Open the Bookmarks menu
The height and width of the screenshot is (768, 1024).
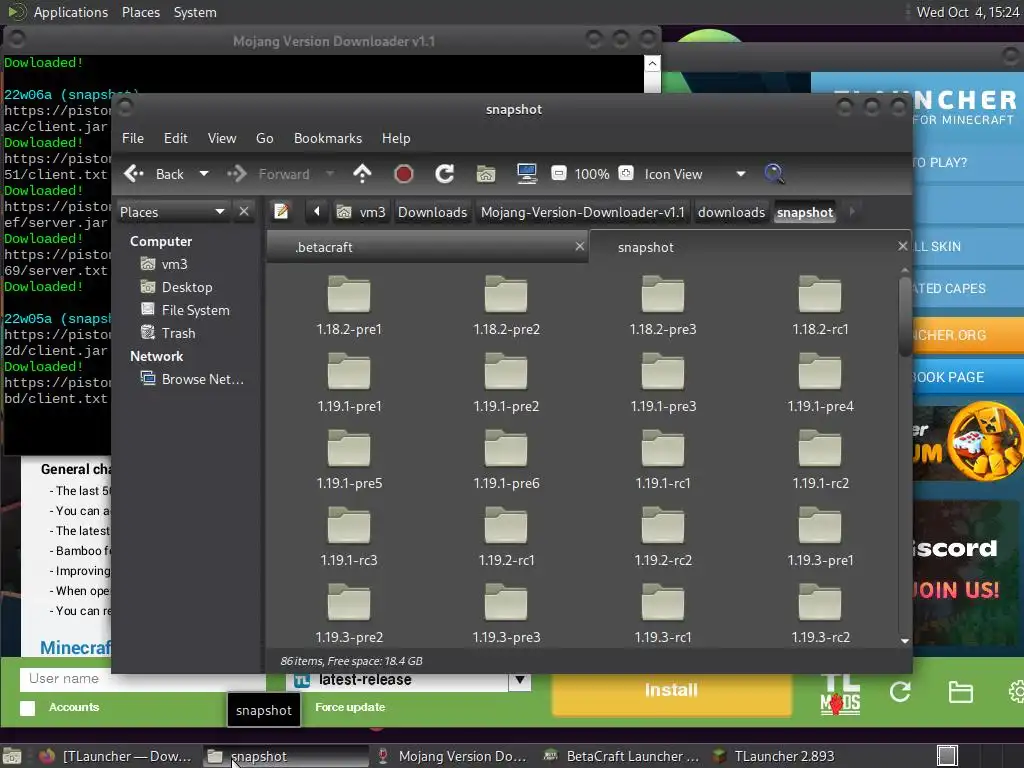(x=328, y=138)
